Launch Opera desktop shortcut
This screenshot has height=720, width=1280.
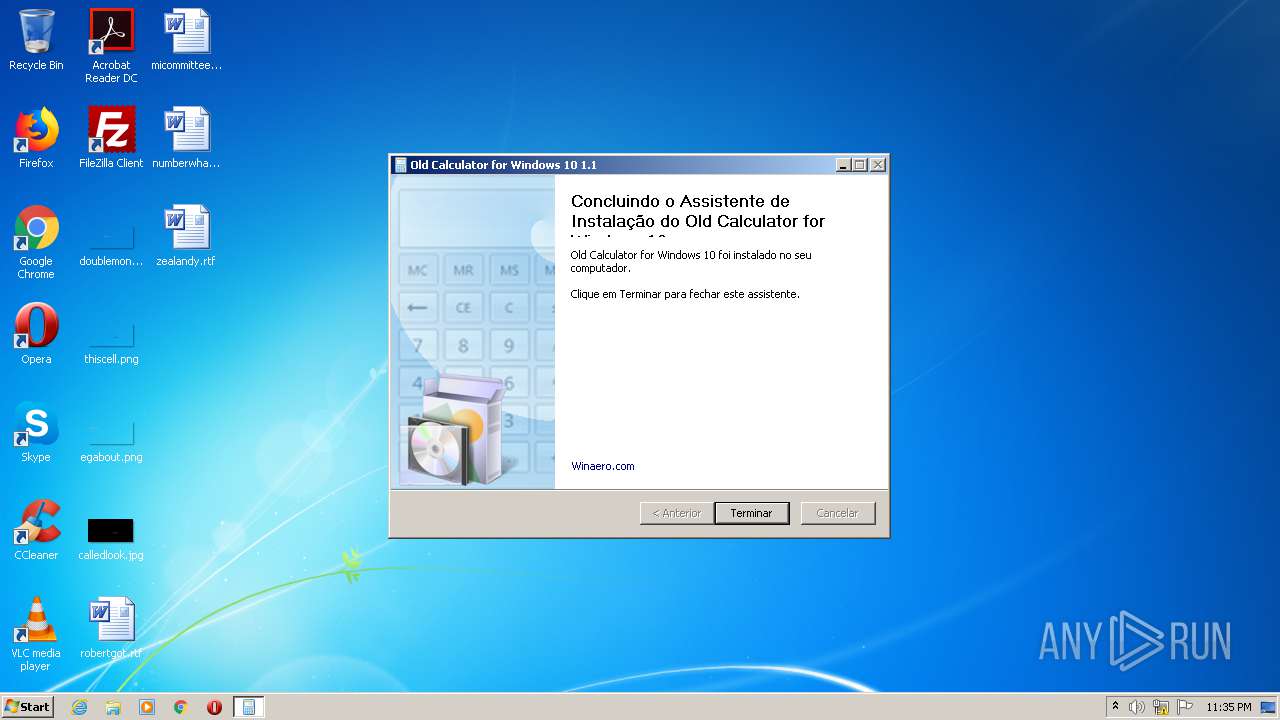pos(36,334)
